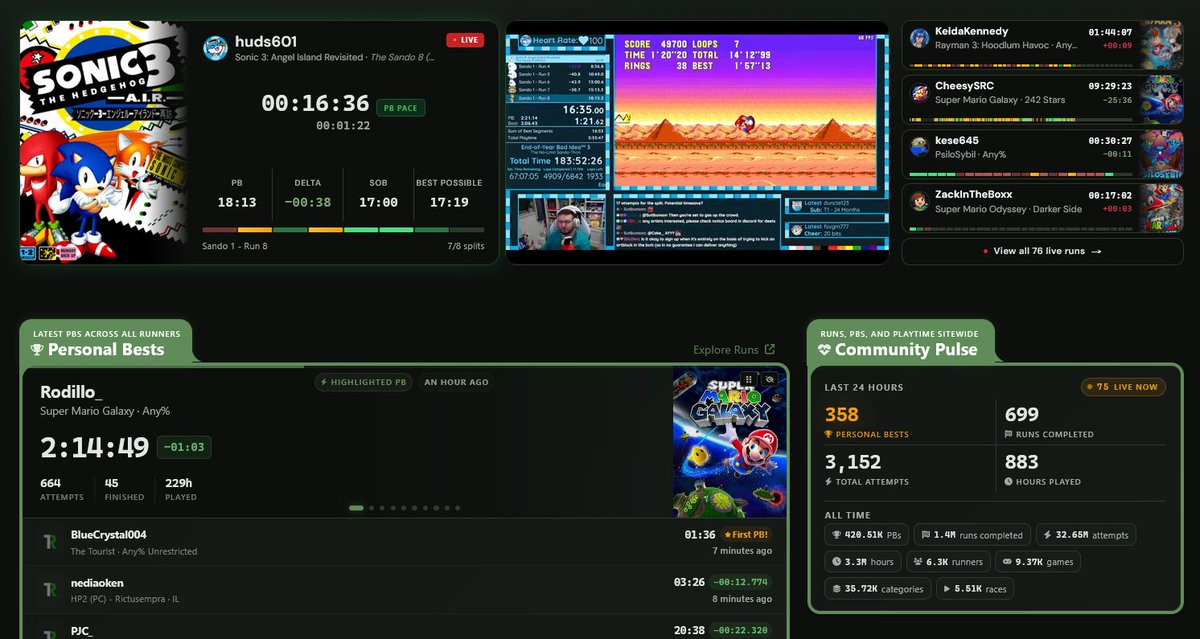Image resolution: width=1200 pixels, height=639 pixels.
Task: Click the grid view icon on the Galaxy cover
Action: [x=747, y=380]
